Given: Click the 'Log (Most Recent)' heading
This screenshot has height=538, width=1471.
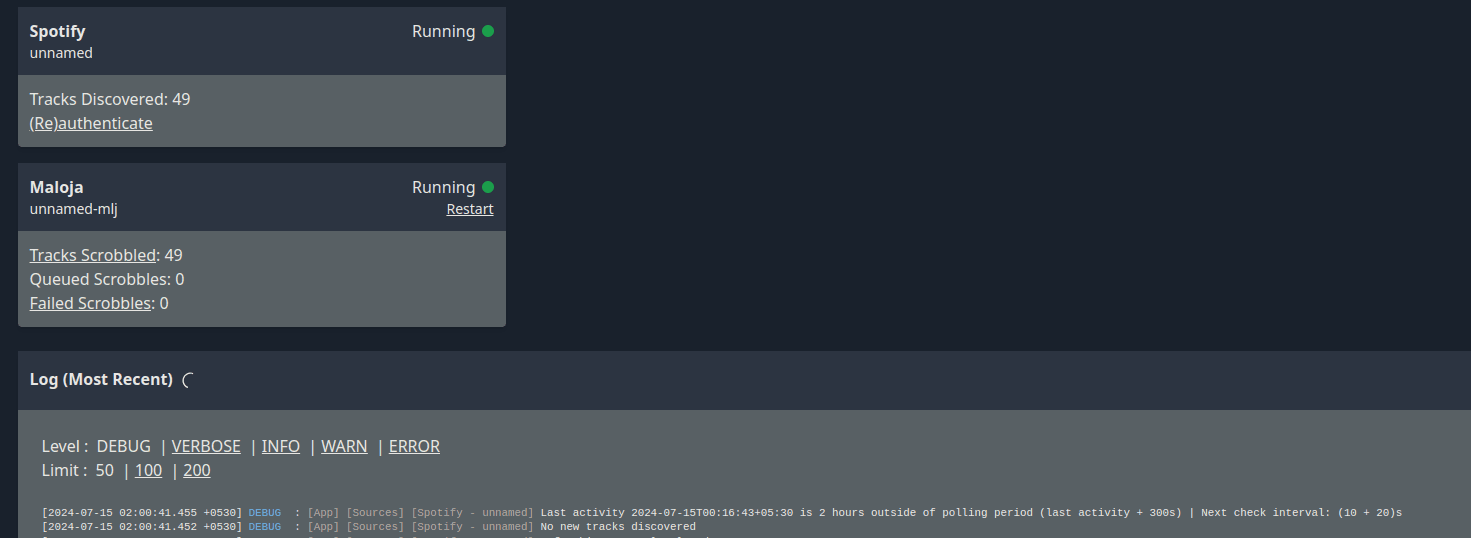Looking at the screenshot, I should click(x=101, y=380).
